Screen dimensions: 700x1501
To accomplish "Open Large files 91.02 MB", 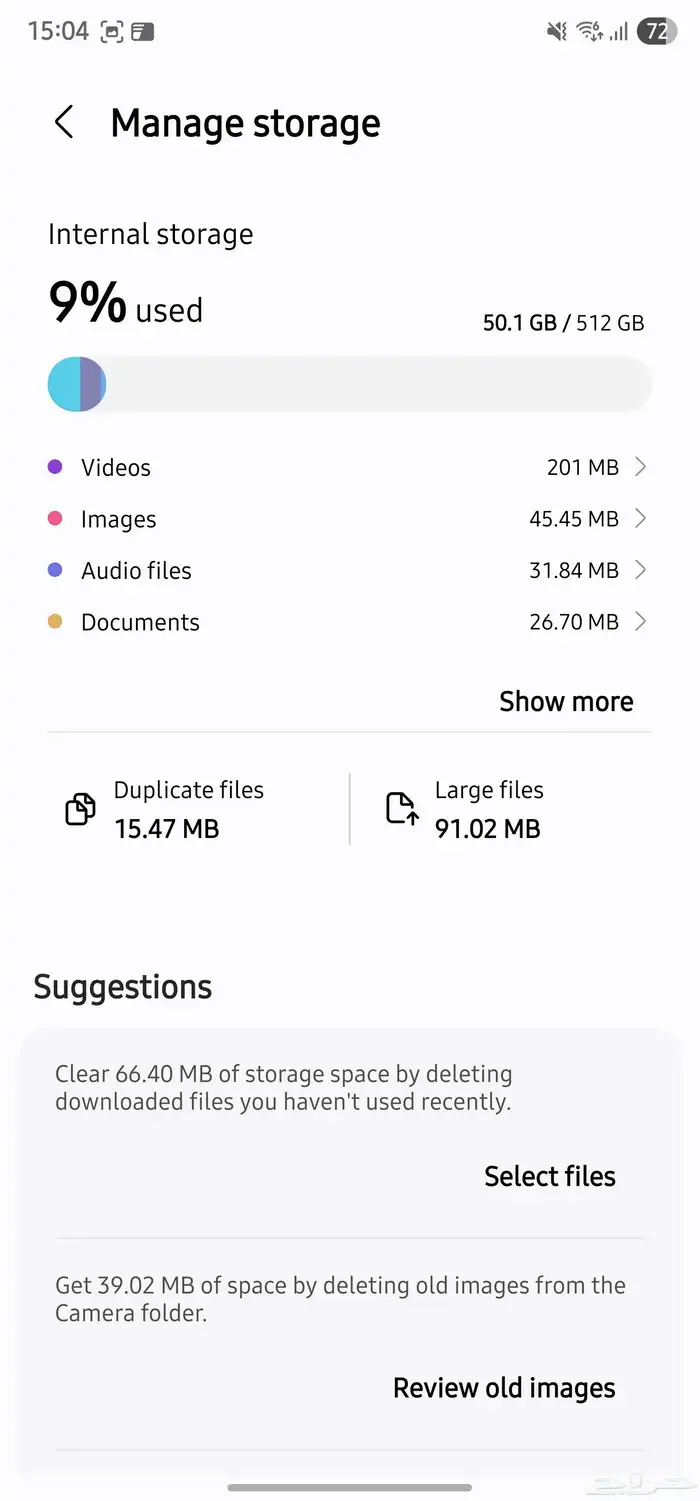I will [x=489, y=810].
